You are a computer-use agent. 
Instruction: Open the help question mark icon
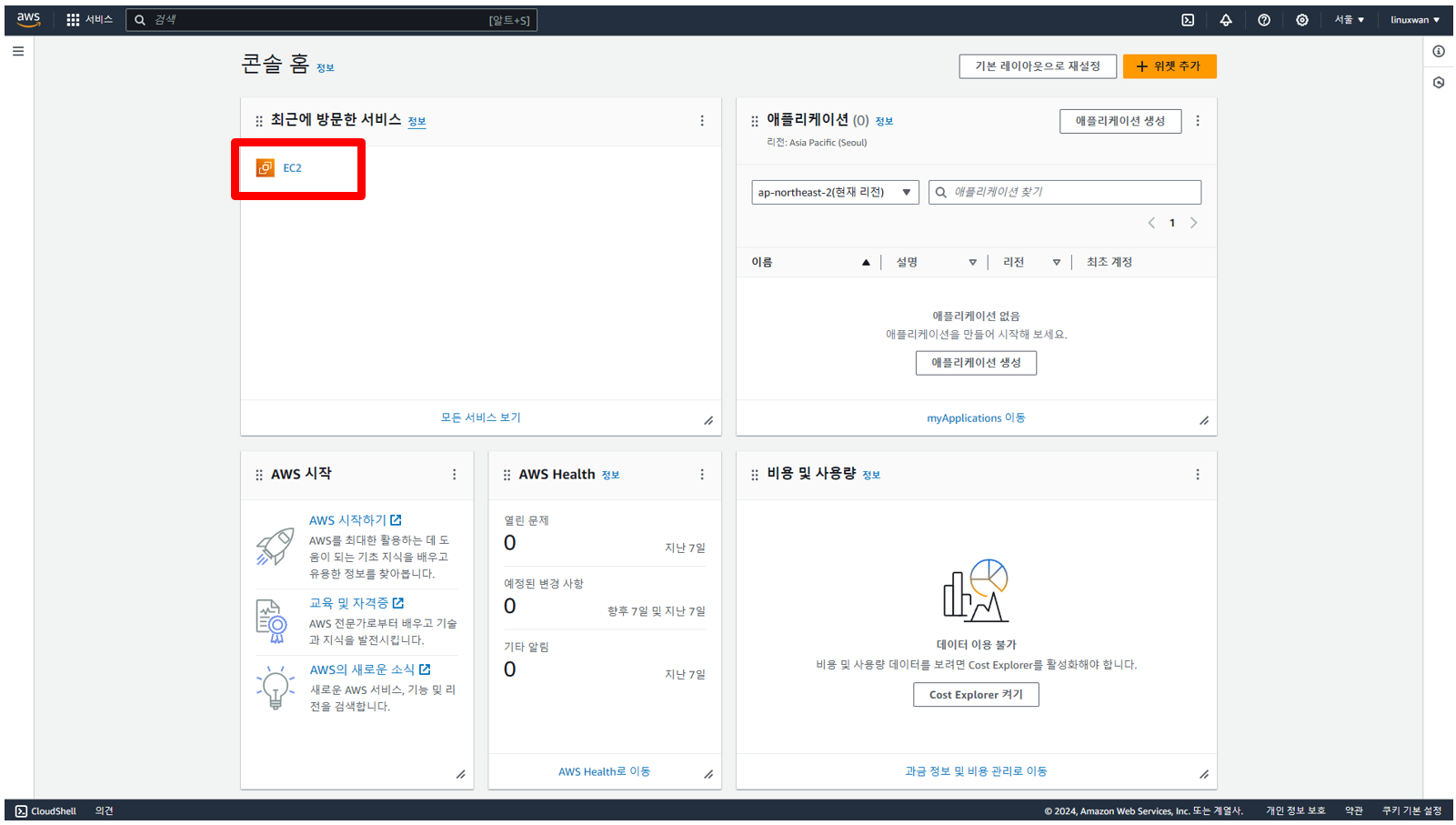(1264, 20)
